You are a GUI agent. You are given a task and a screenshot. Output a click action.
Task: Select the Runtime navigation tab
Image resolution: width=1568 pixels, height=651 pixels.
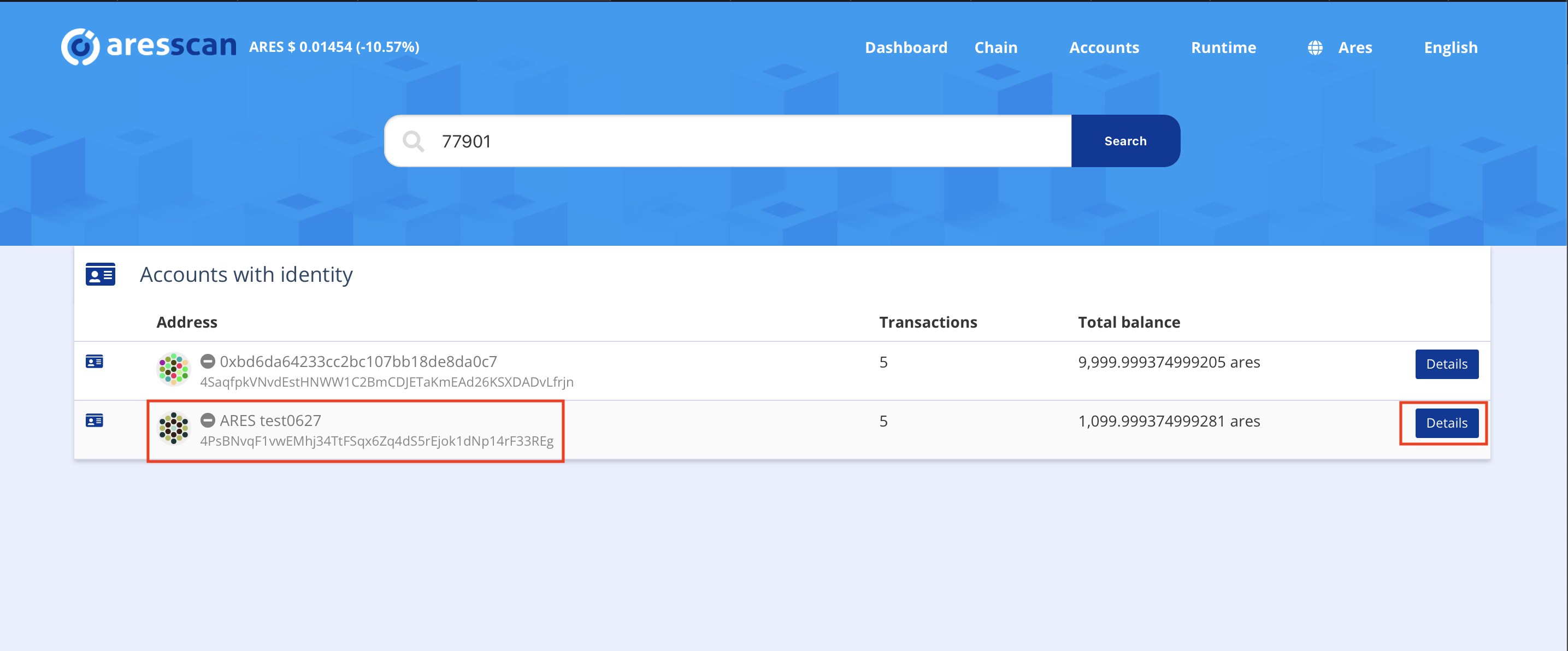point(1223,47)
